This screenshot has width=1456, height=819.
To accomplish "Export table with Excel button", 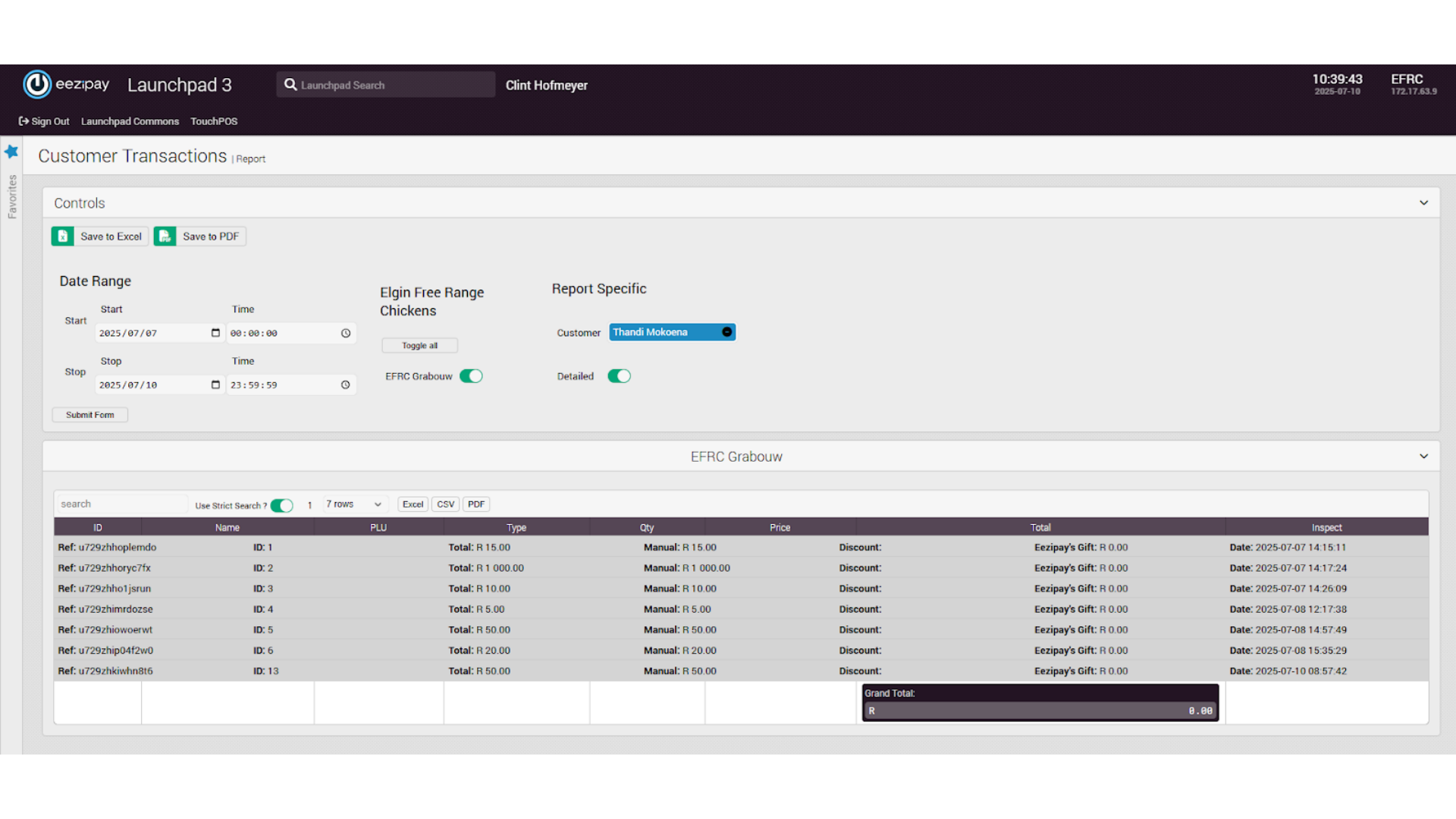I will [413, 504].
